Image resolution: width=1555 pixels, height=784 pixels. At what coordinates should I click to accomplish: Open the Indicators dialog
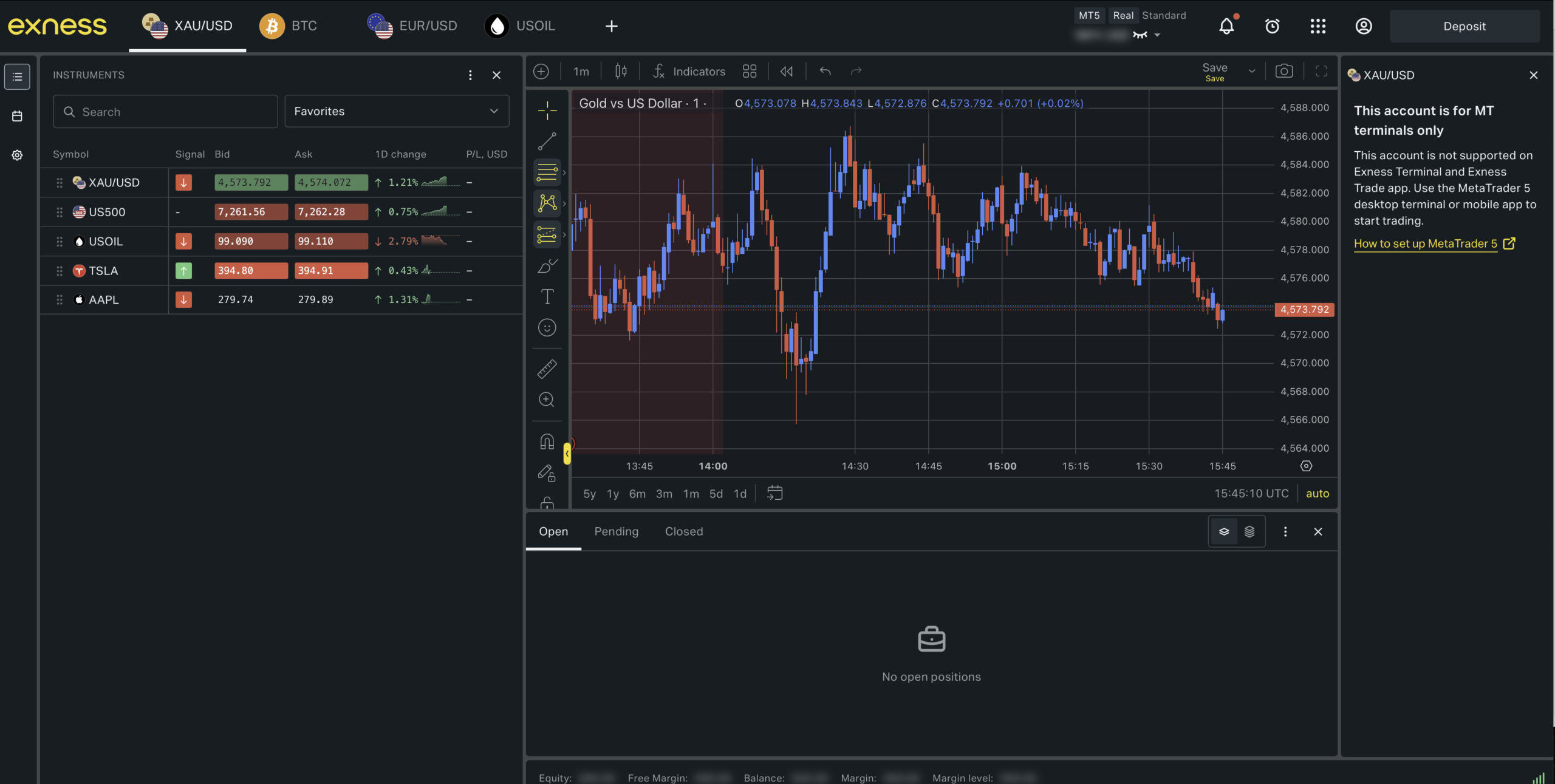tap(689, 72)
